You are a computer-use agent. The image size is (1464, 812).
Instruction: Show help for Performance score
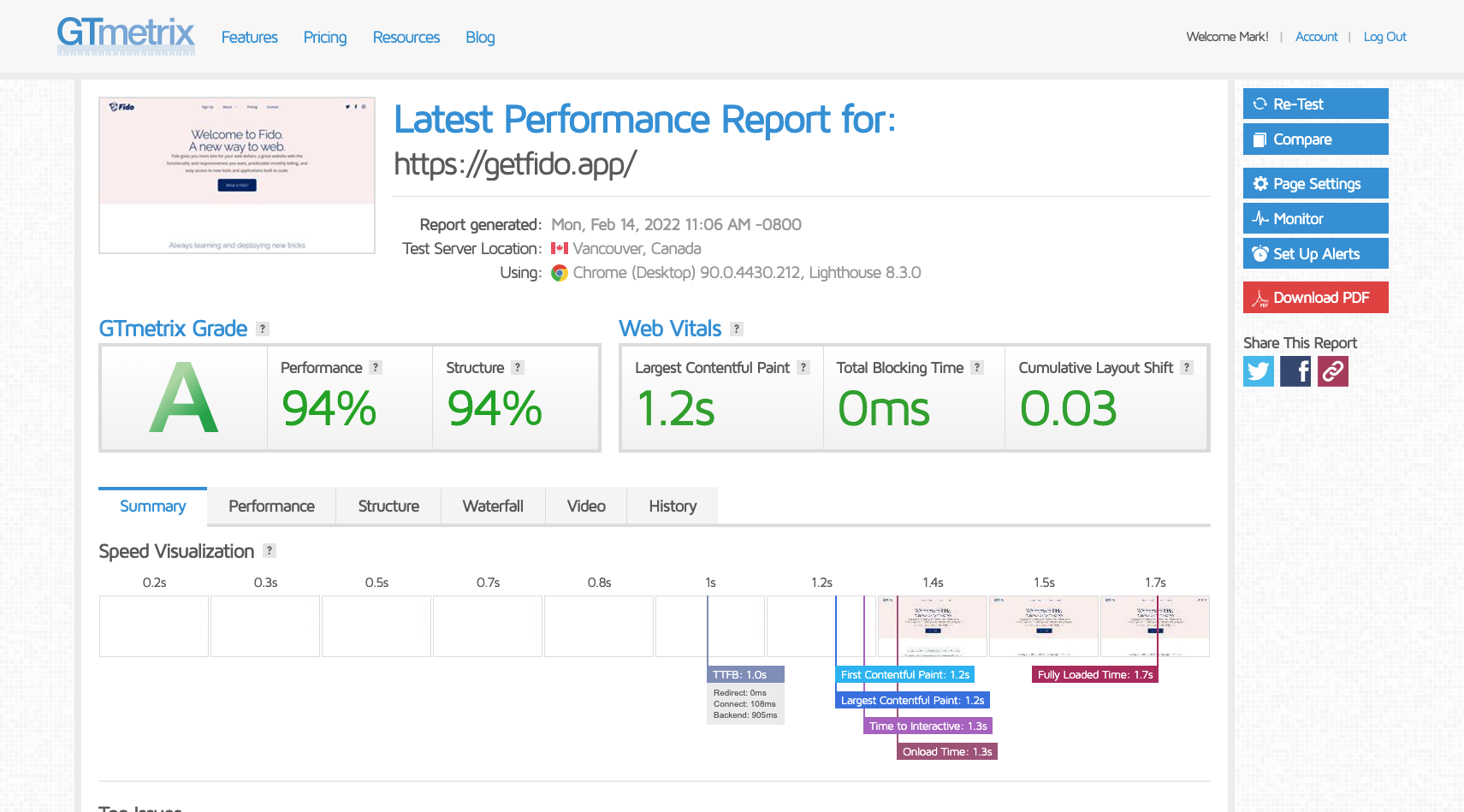coord(376,367)
